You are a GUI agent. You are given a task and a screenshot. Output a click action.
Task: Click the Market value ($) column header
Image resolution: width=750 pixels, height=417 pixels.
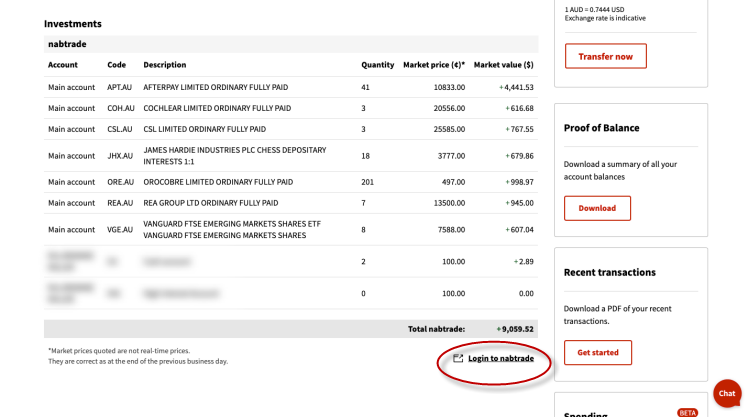pos(503,65)
